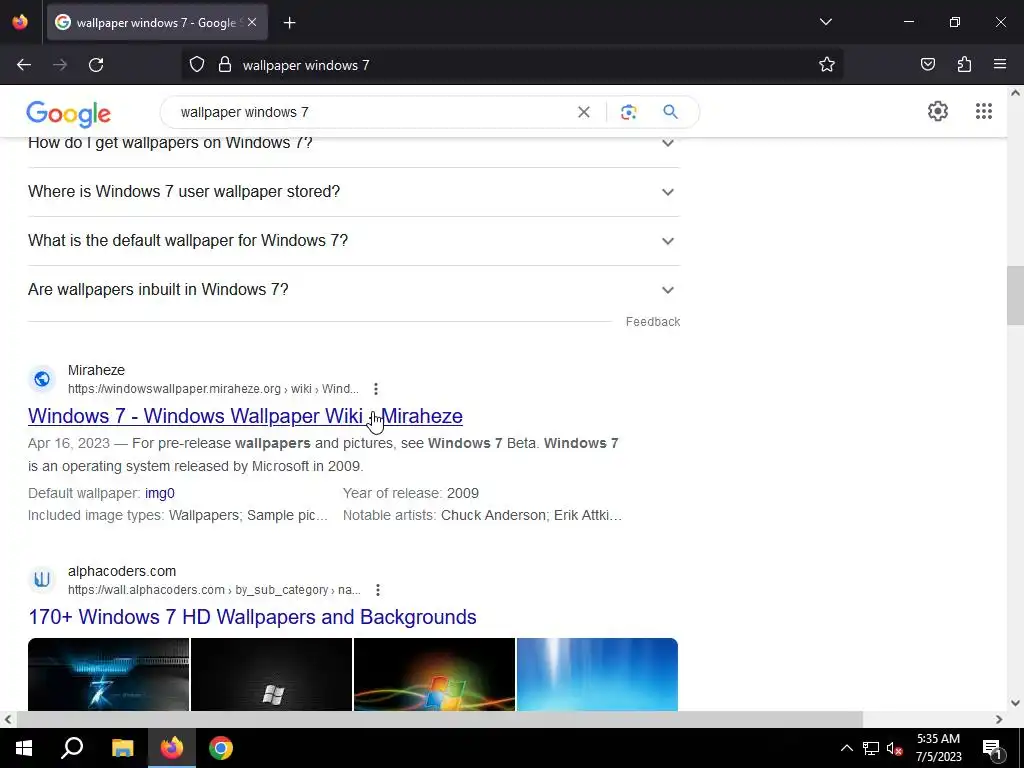Click the muted volume tray icon
This screenshot has width=1024, height=768.
(895, 748)
